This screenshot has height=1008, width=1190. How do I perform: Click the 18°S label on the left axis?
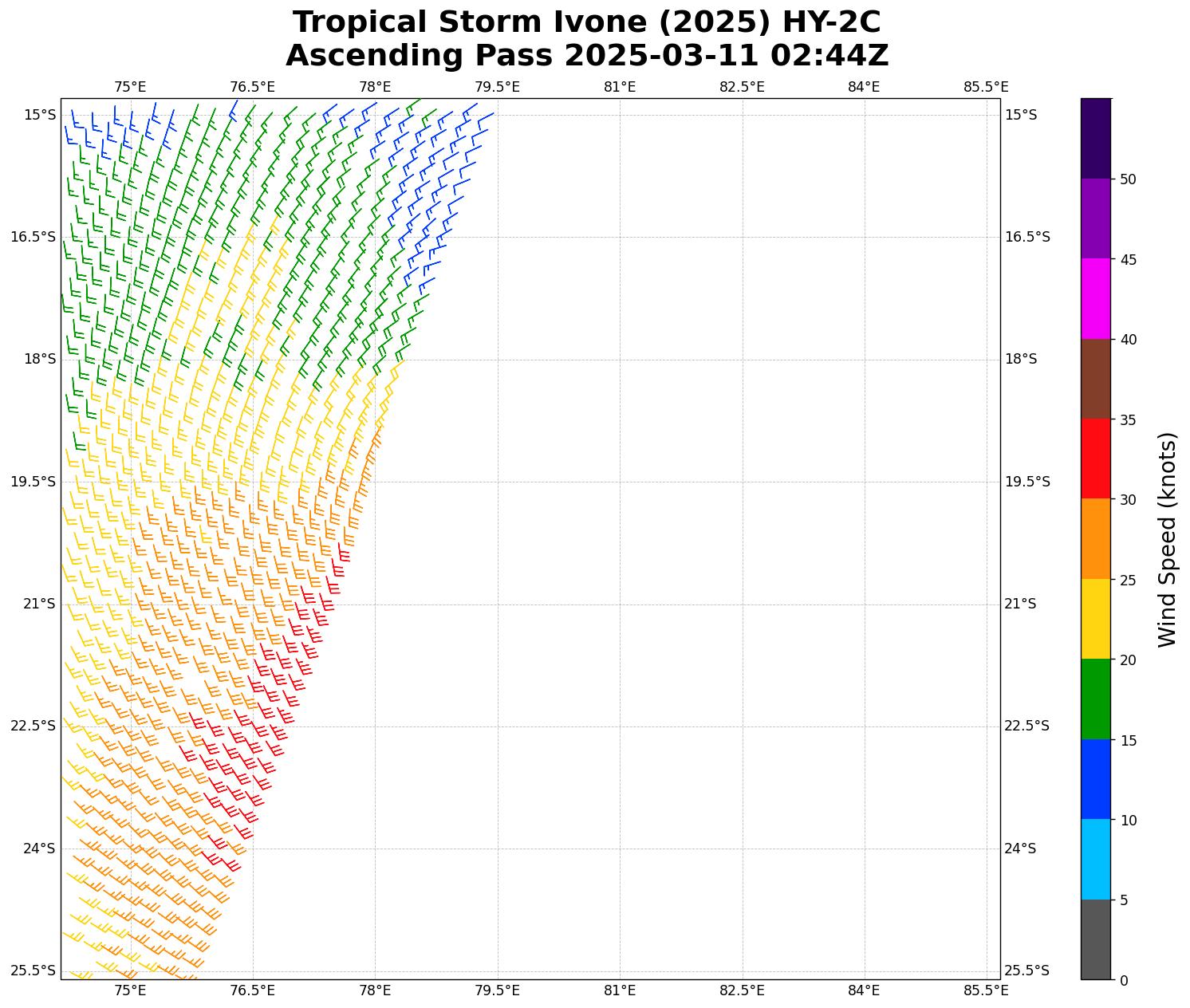point(40,359)
